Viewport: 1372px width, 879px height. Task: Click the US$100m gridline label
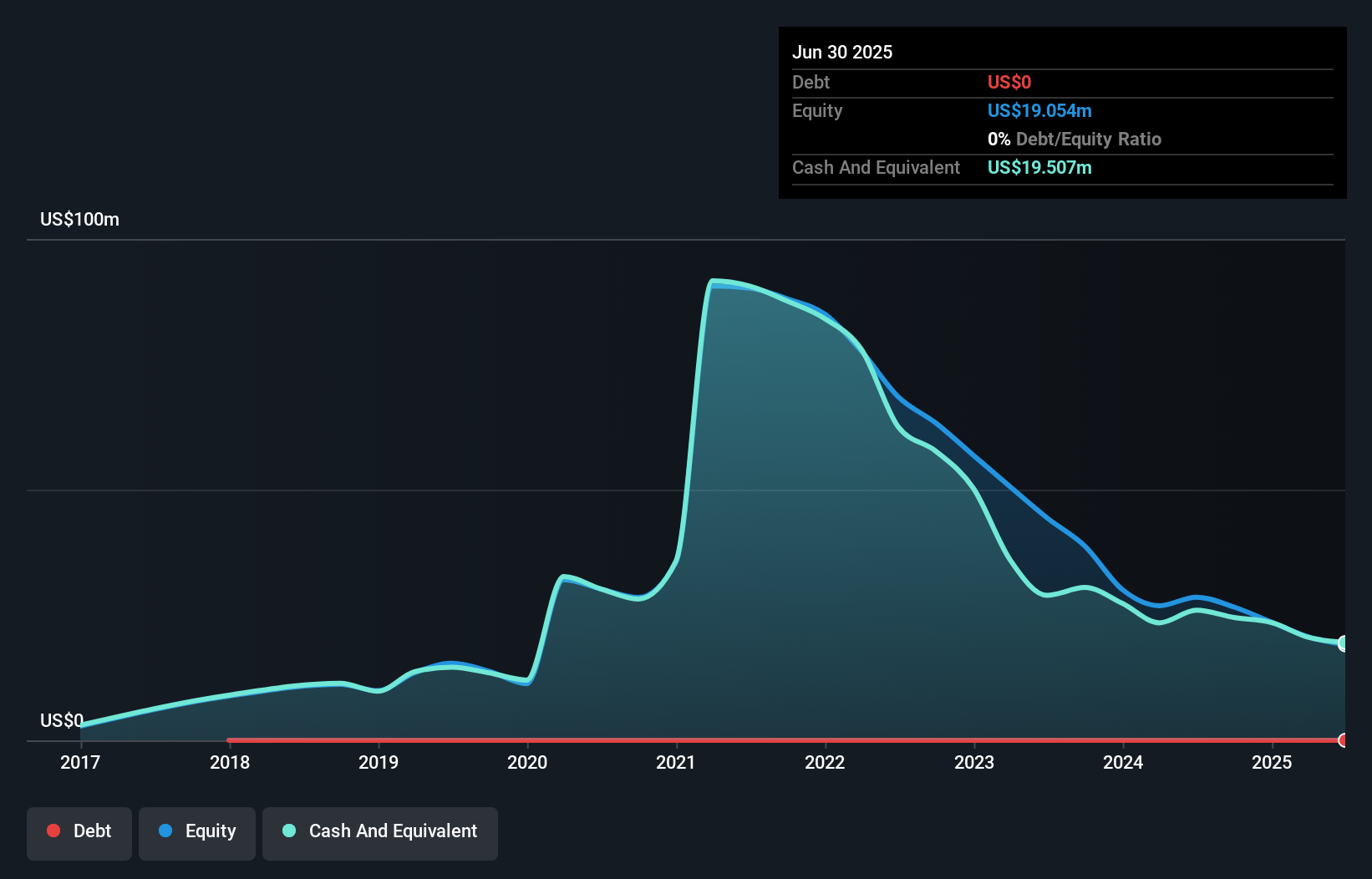tap(79, 219)
